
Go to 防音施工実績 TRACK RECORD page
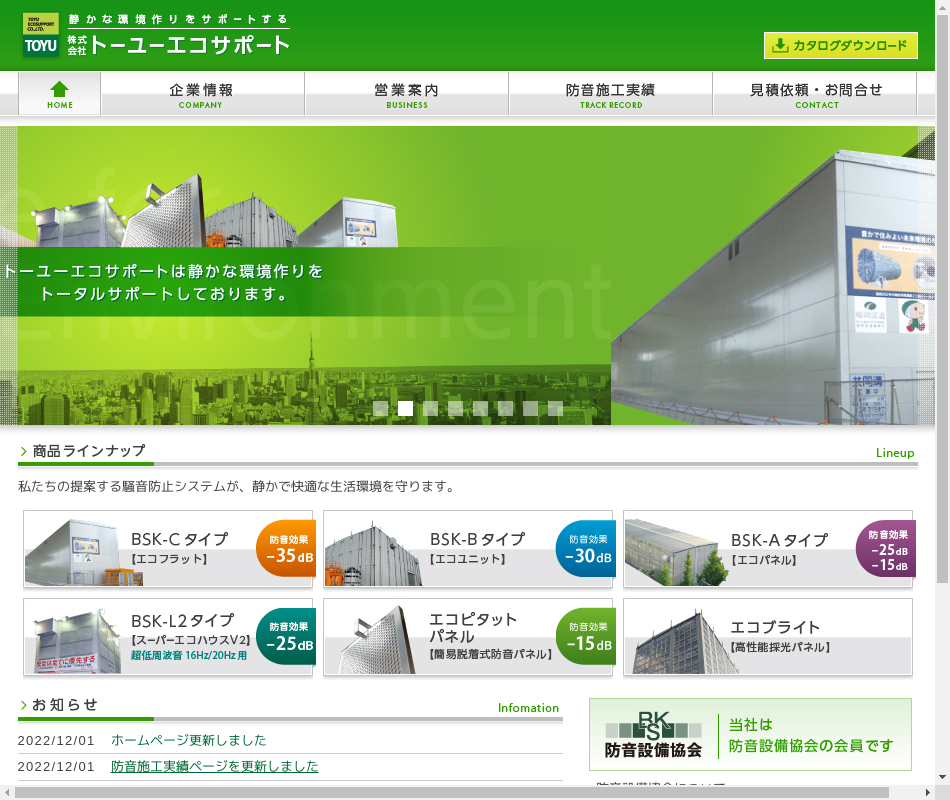pos(610,94)
